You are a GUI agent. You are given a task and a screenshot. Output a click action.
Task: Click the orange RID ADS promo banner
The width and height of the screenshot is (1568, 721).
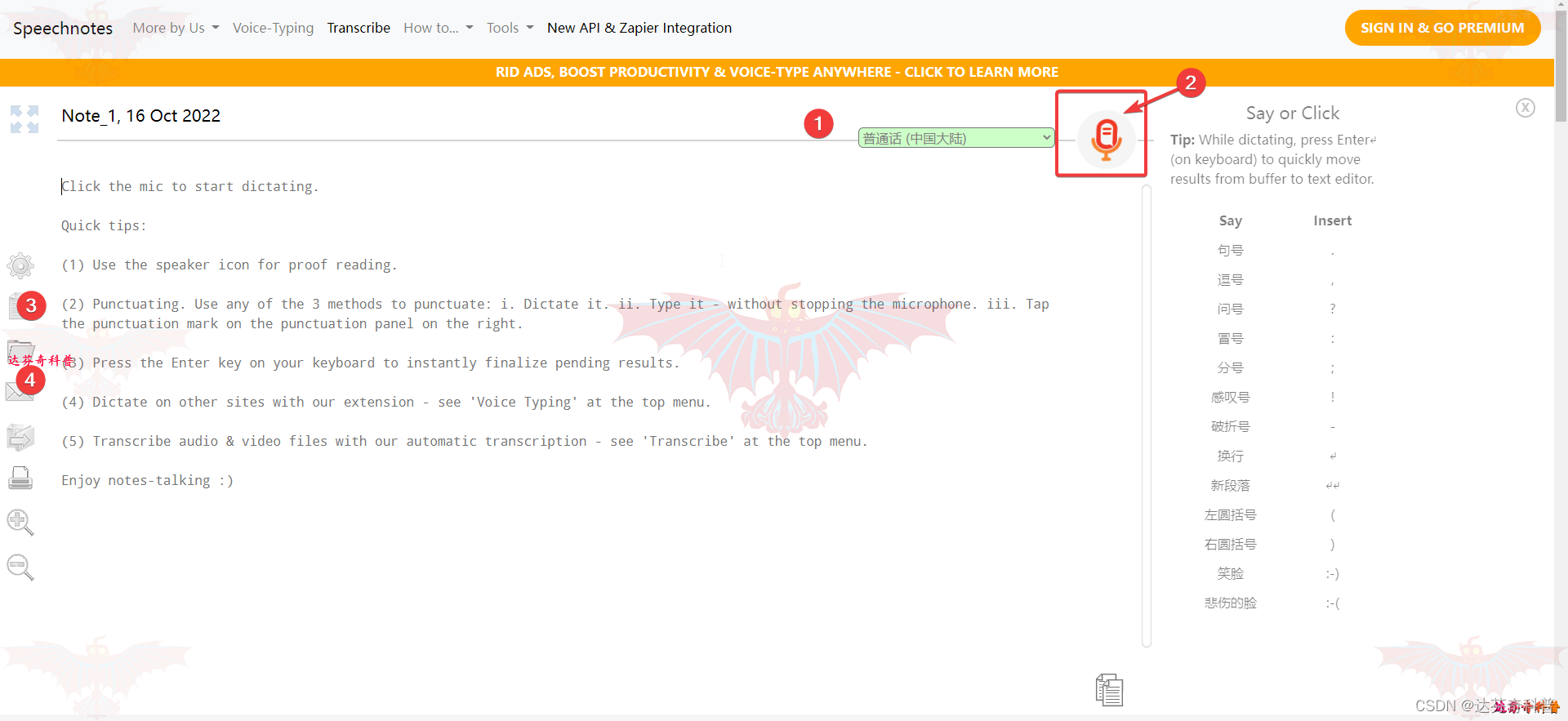click(x=777, y=72)
